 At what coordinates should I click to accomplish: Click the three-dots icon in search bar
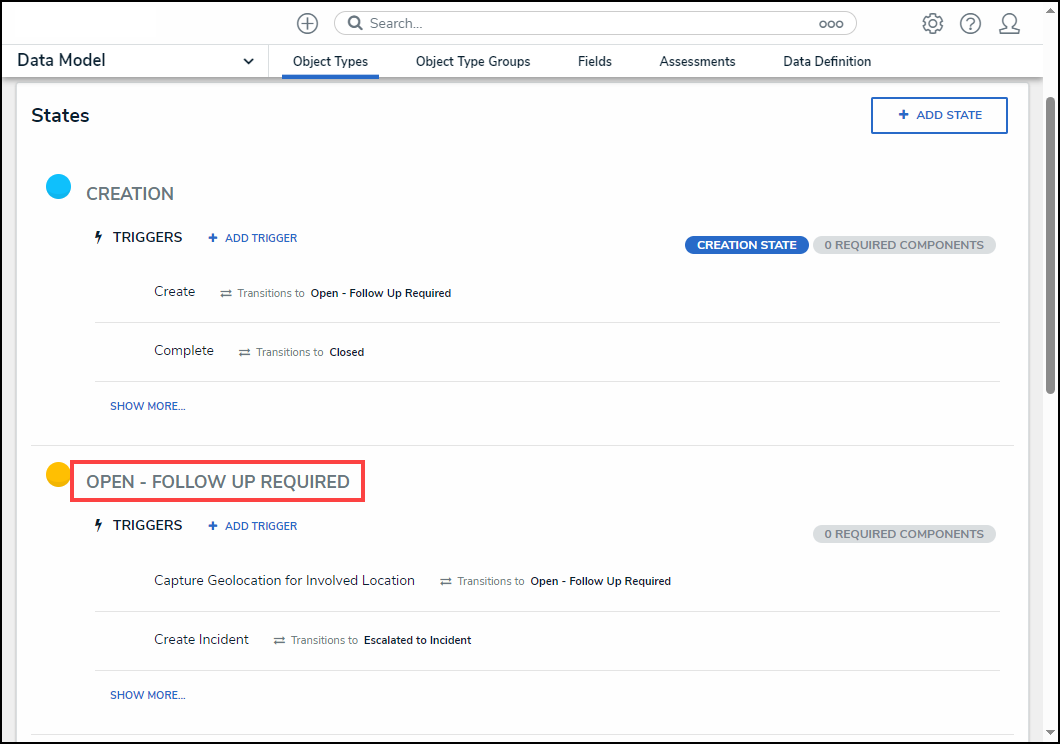831,23
